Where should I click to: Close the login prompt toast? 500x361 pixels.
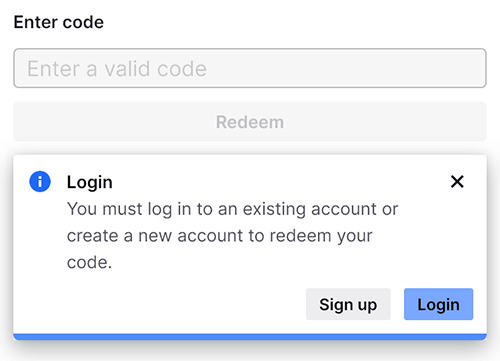[457, 182]
